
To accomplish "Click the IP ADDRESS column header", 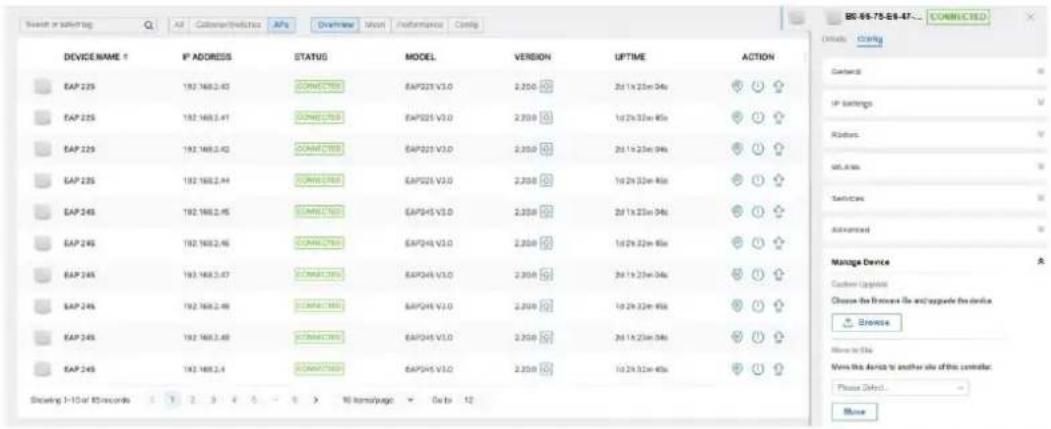I will 206,58.
